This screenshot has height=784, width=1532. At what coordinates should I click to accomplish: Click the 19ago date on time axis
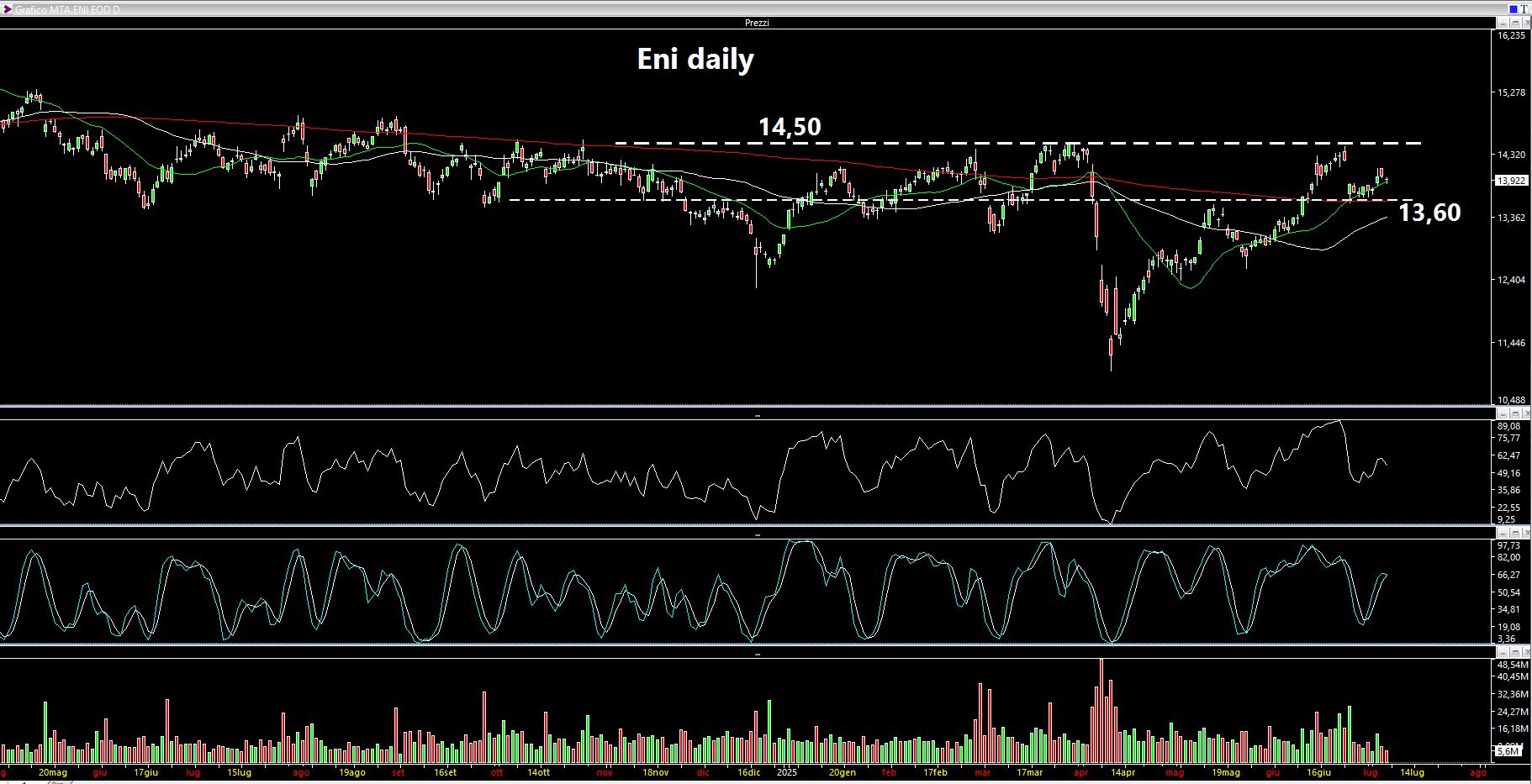click(x=351, y=772)
